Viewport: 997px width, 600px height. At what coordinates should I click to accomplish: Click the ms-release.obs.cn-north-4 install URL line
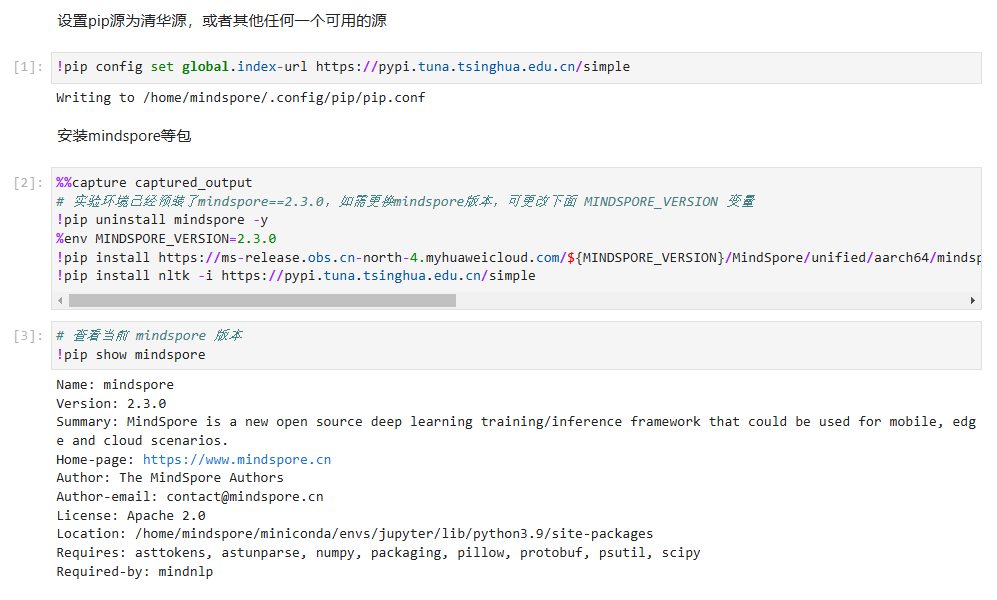[x=518, y=257]
